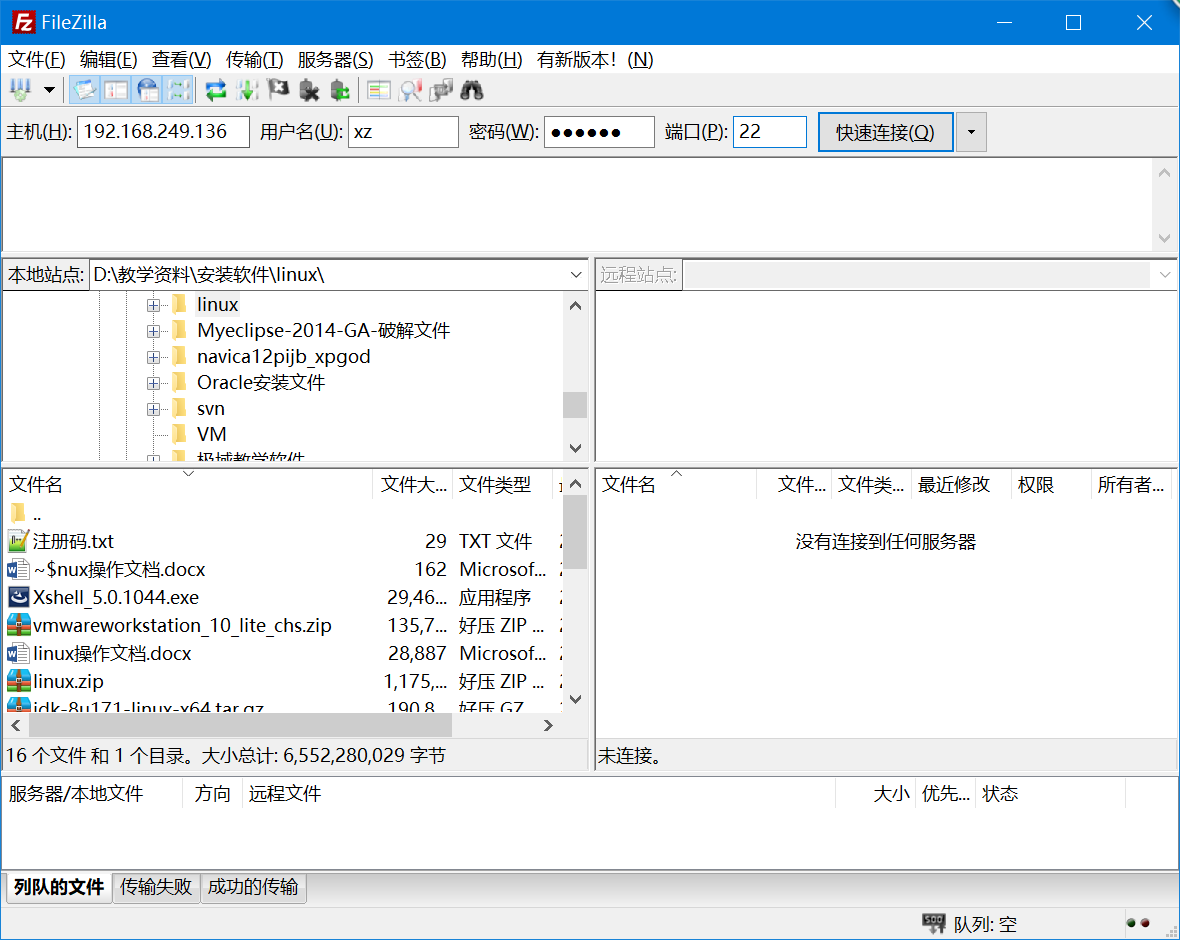Click the local file list vertical scrollbar thumb
This screenshot has width=1180, height=940.
click(x=575, y=532)
